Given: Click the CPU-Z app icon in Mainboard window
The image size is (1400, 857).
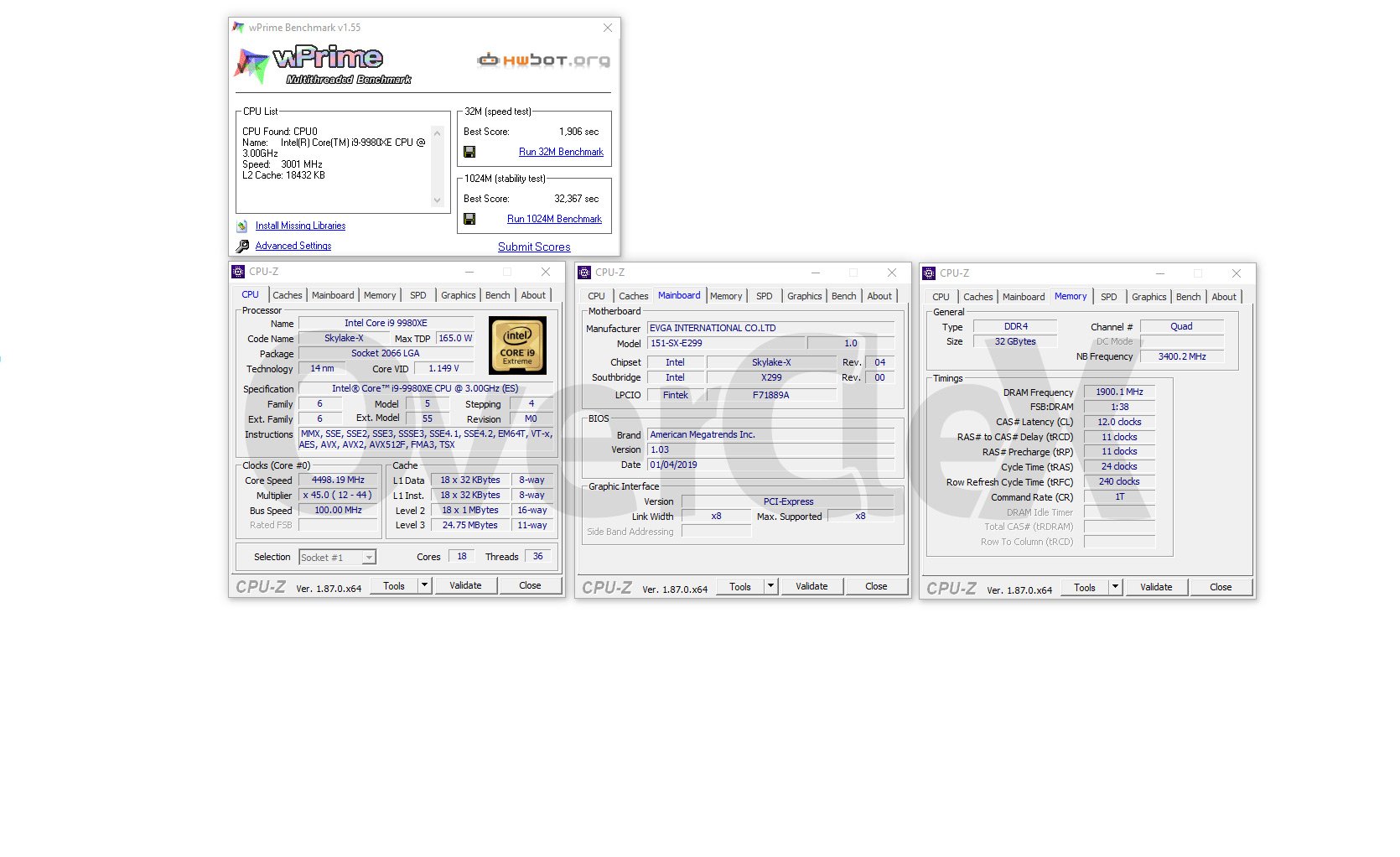Looking at the screenshot, I should tap(584, 273).
